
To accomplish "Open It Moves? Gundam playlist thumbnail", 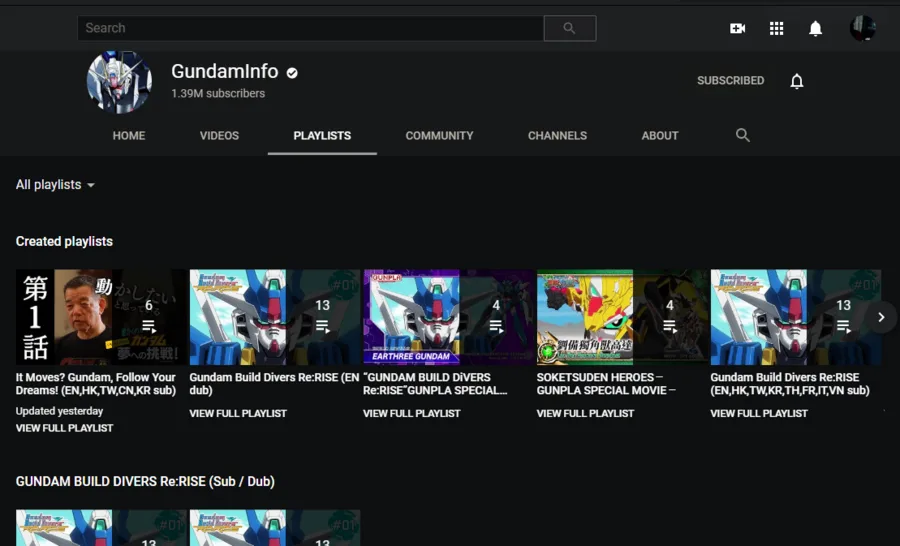I will pos(101,317).
